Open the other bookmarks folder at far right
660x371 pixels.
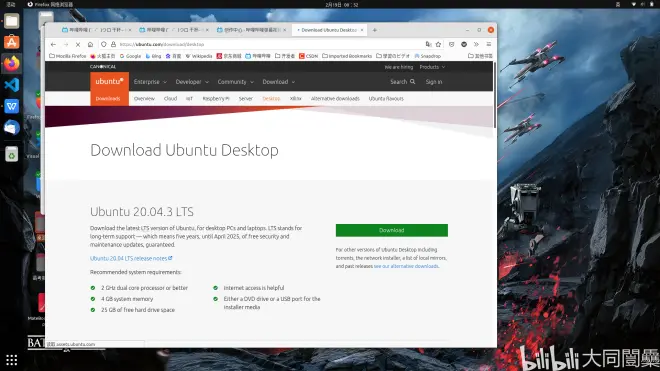tap(480, 56)
